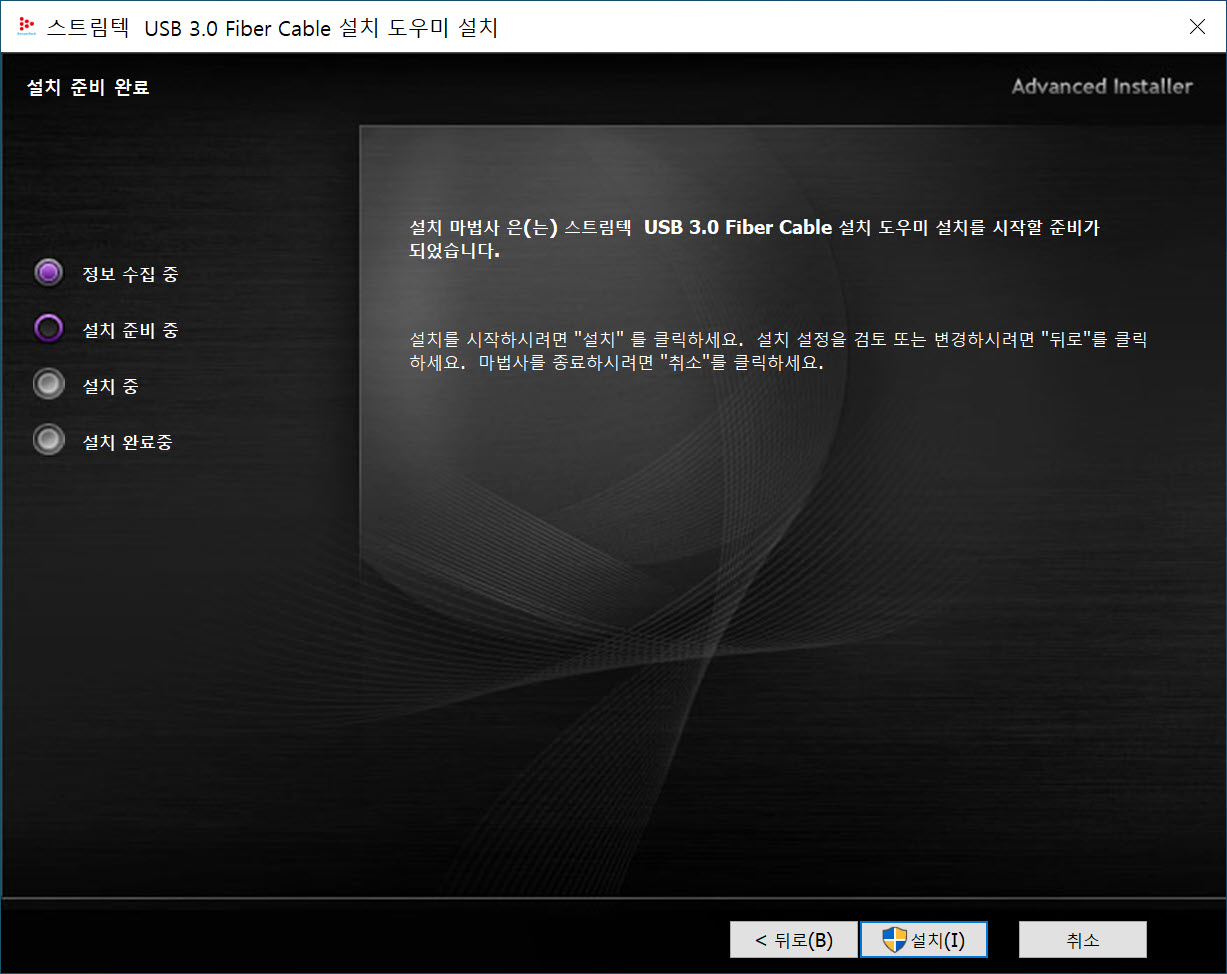Click the 설치 준비 완료 header text

click(x=88, y=88)
